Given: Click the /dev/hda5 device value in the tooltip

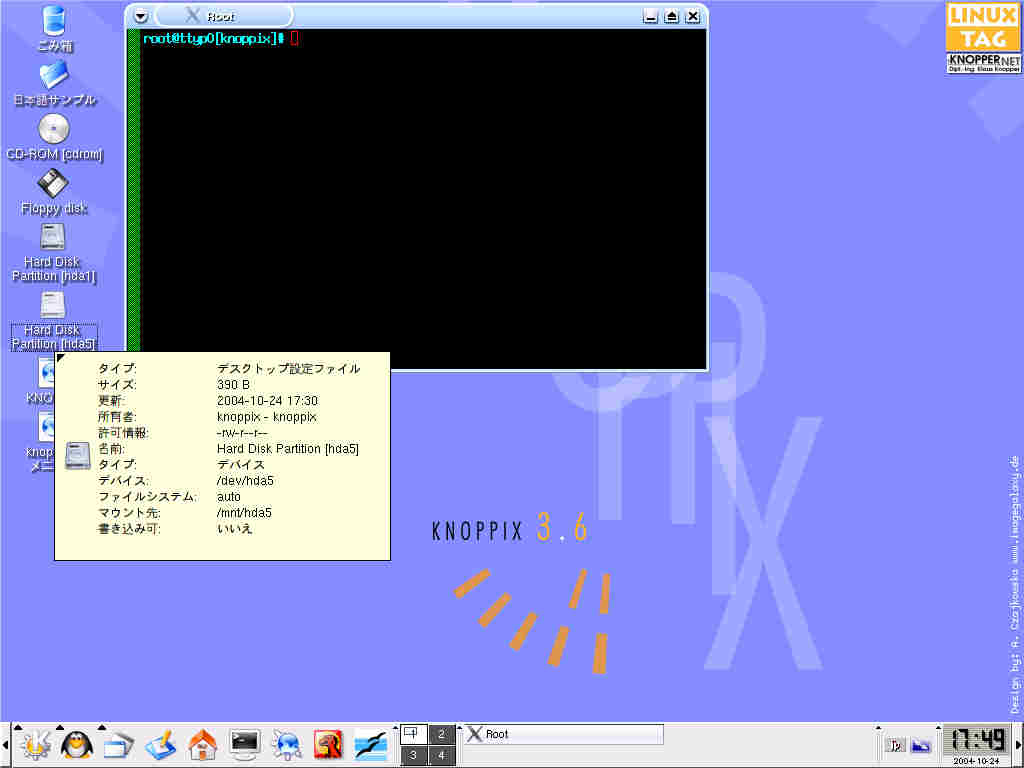Looking at the screenshot, I should point(245,481).
